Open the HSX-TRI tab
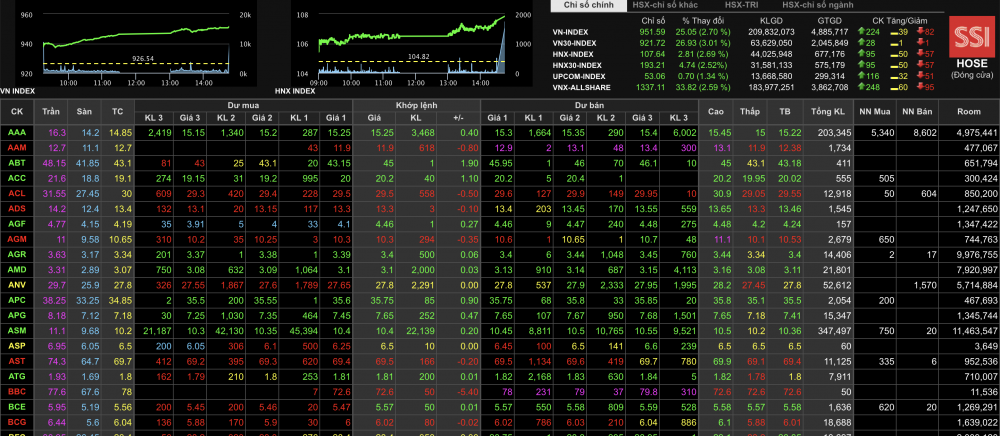The height and width of the screenshot is (436, 1000). tap(740, 6)
